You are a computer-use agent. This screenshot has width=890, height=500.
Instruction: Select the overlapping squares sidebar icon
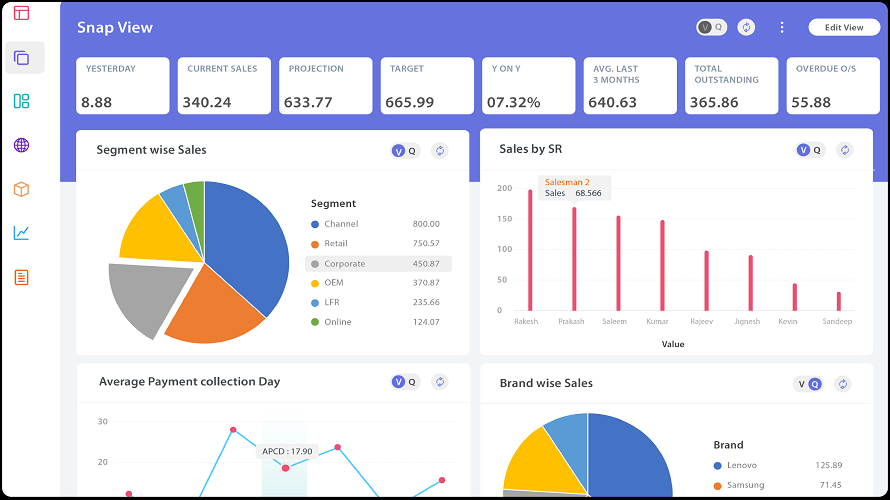[22, 58]
